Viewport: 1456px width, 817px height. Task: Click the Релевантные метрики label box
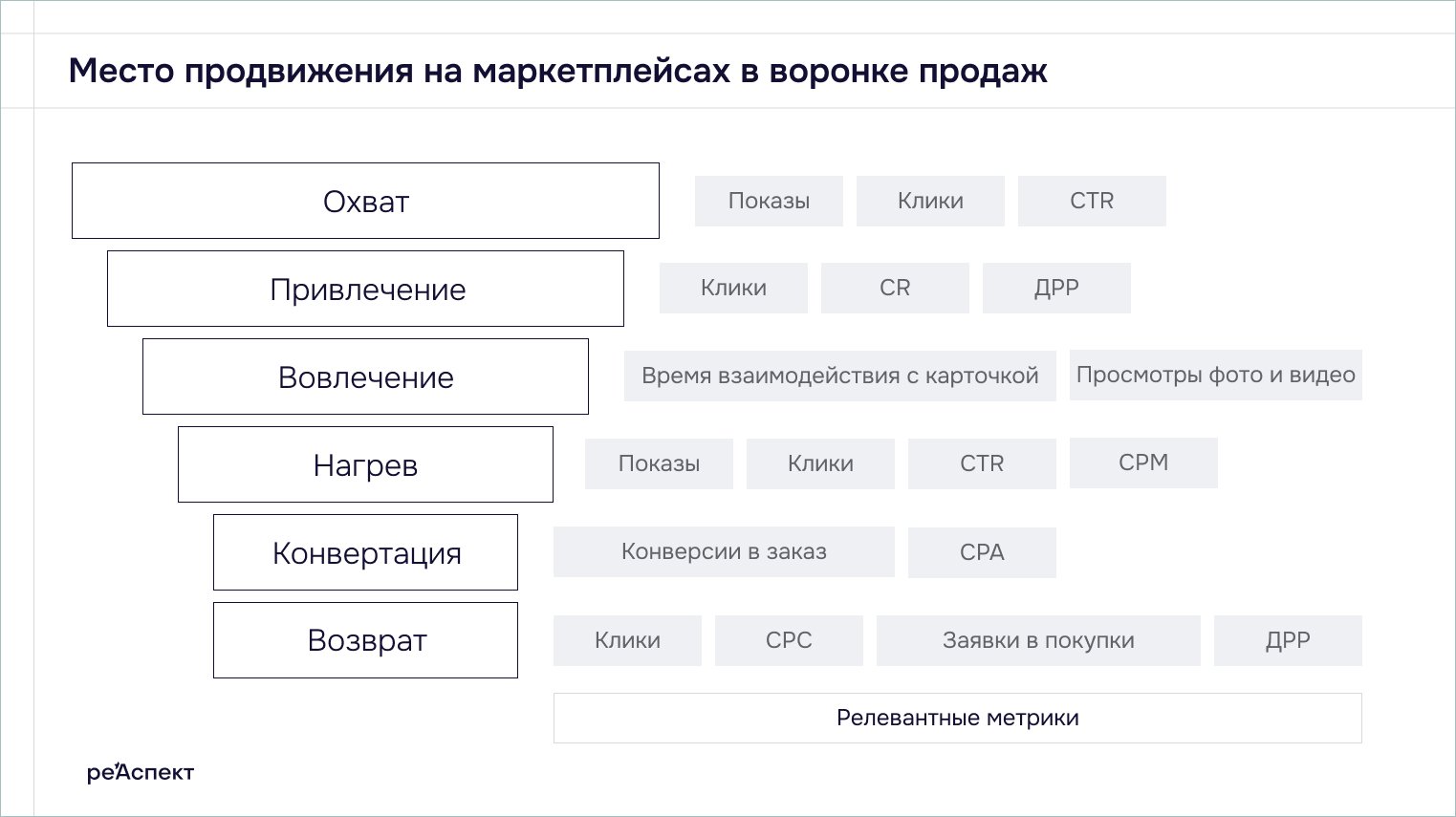[x=957, y=718]
